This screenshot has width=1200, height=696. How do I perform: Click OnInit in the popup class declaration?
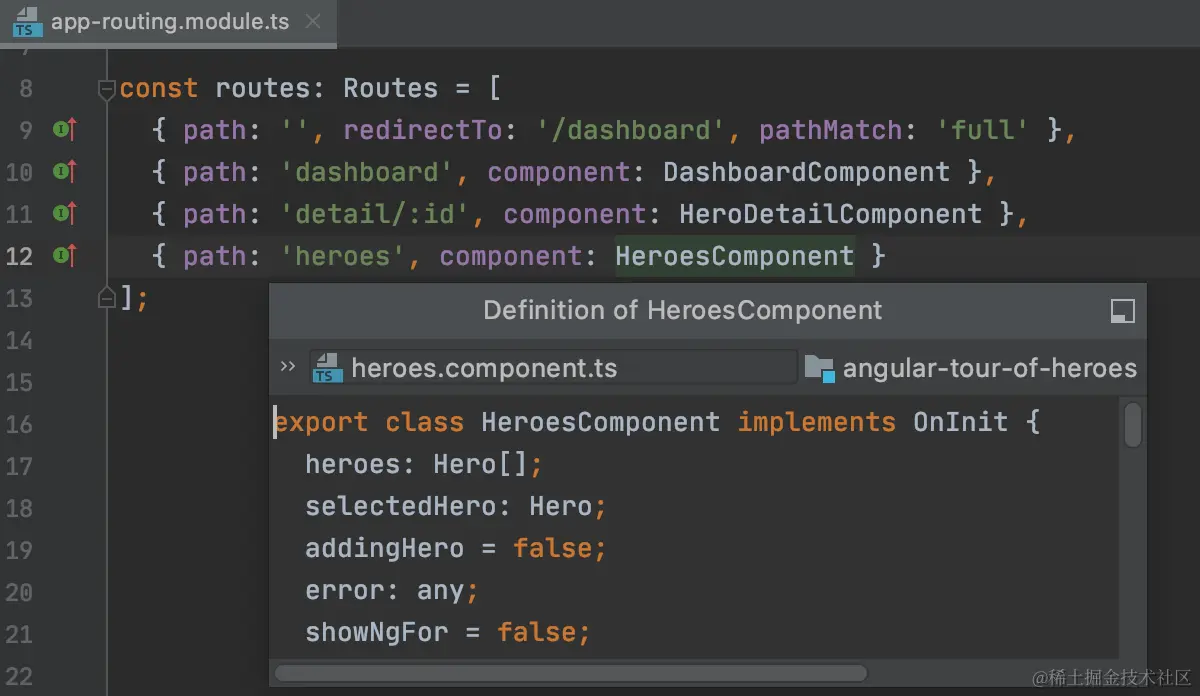coord(960,422)
